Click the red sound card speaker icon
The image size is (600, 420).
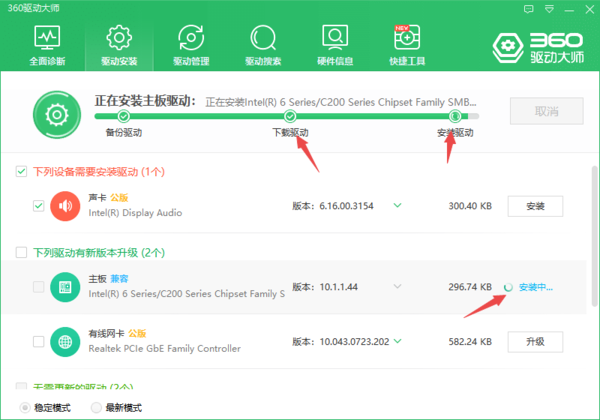tap(65, 206)
